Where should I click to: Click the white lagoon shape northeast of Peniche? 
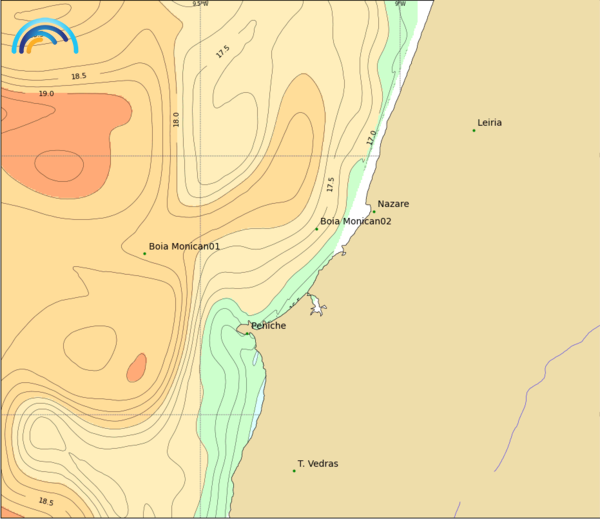tap(316, 305)
